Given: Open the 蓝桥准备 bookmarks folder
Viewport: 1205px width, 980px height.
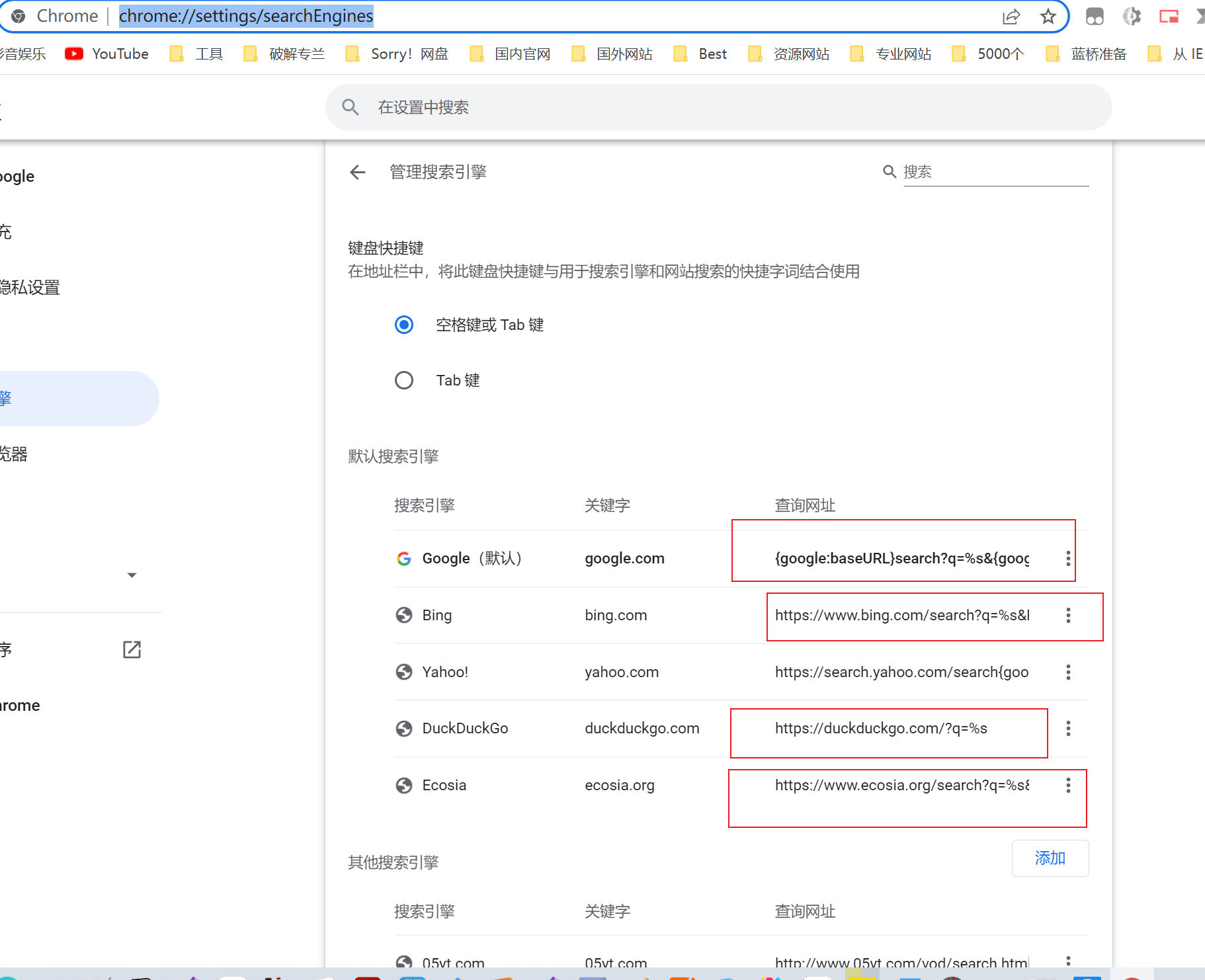Looking at the screenshot, I should coord(1086,54).
